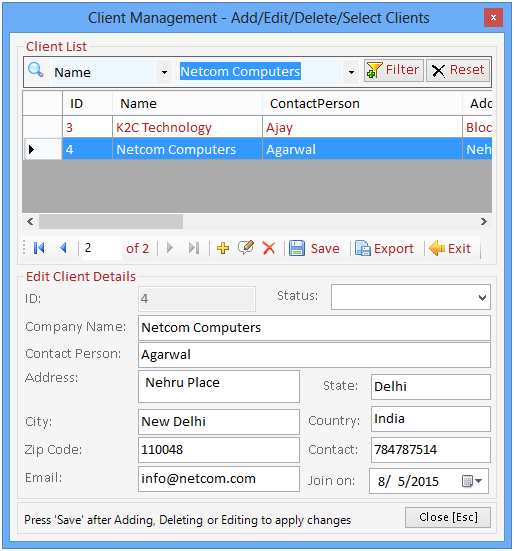Image resolution: width=514 pixels, height=551 pixels.
Task: Click the City field New Delhi
Action: click(x=219, y=421)
